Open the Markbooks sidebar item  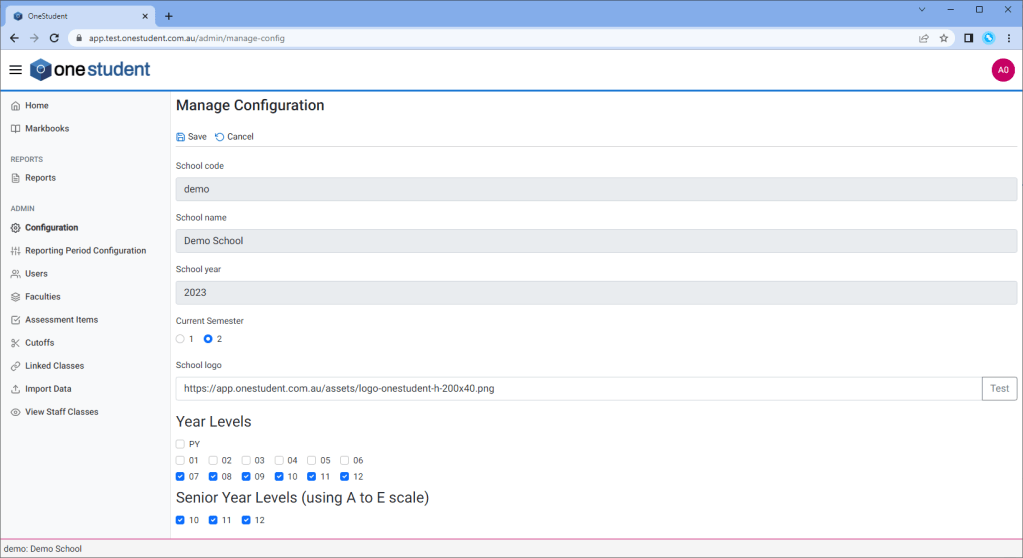point(47,129)
